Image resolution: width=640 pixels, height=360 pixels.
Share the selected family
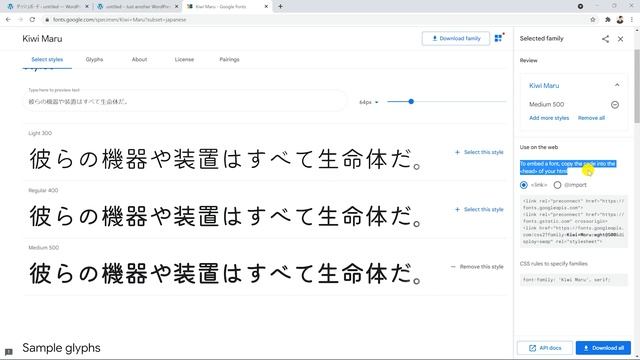coord(605,39)
